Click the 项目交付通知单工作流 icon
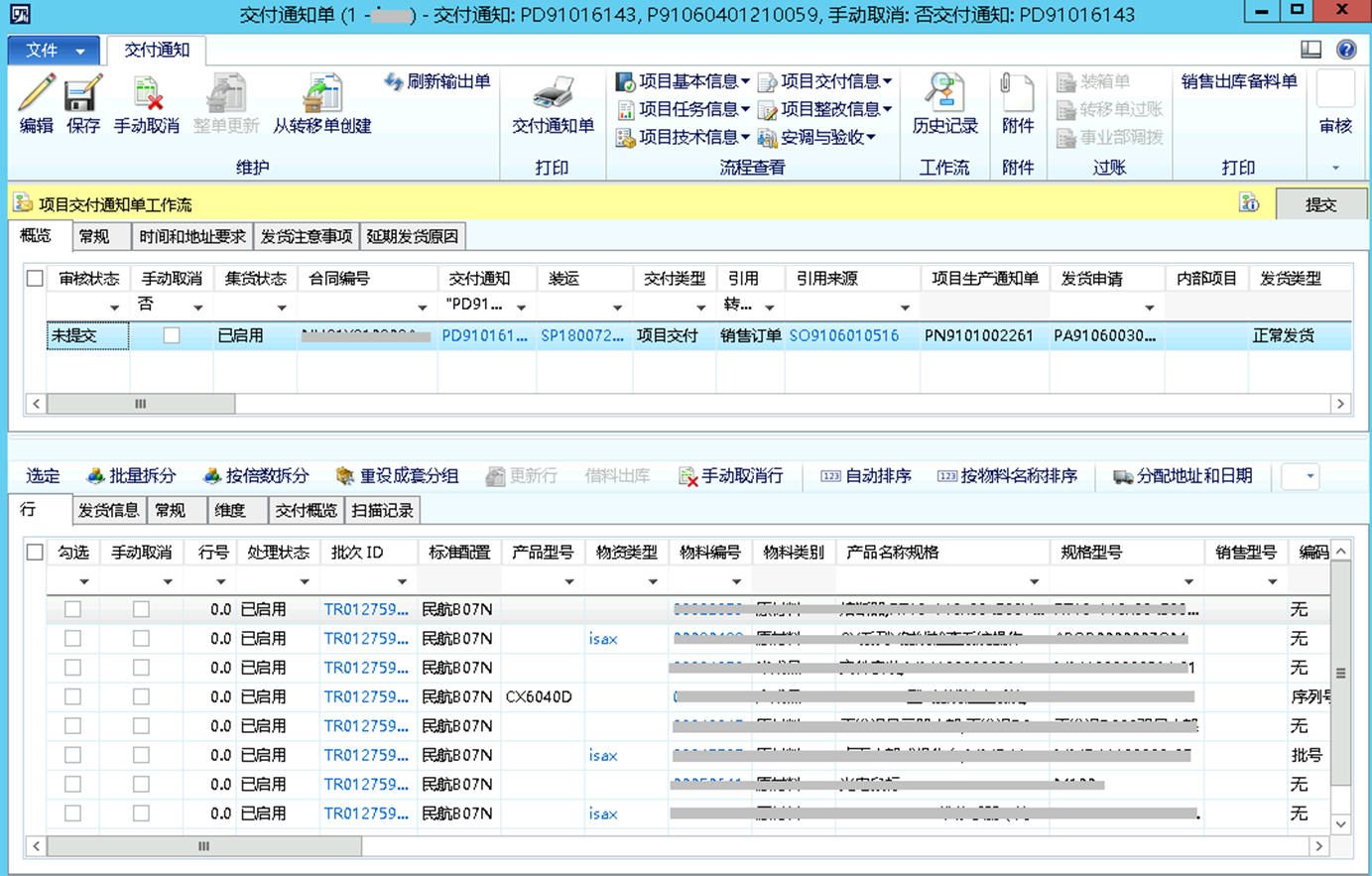The height and width of the screenshot is (876, 1372). [x=23, y=203]
